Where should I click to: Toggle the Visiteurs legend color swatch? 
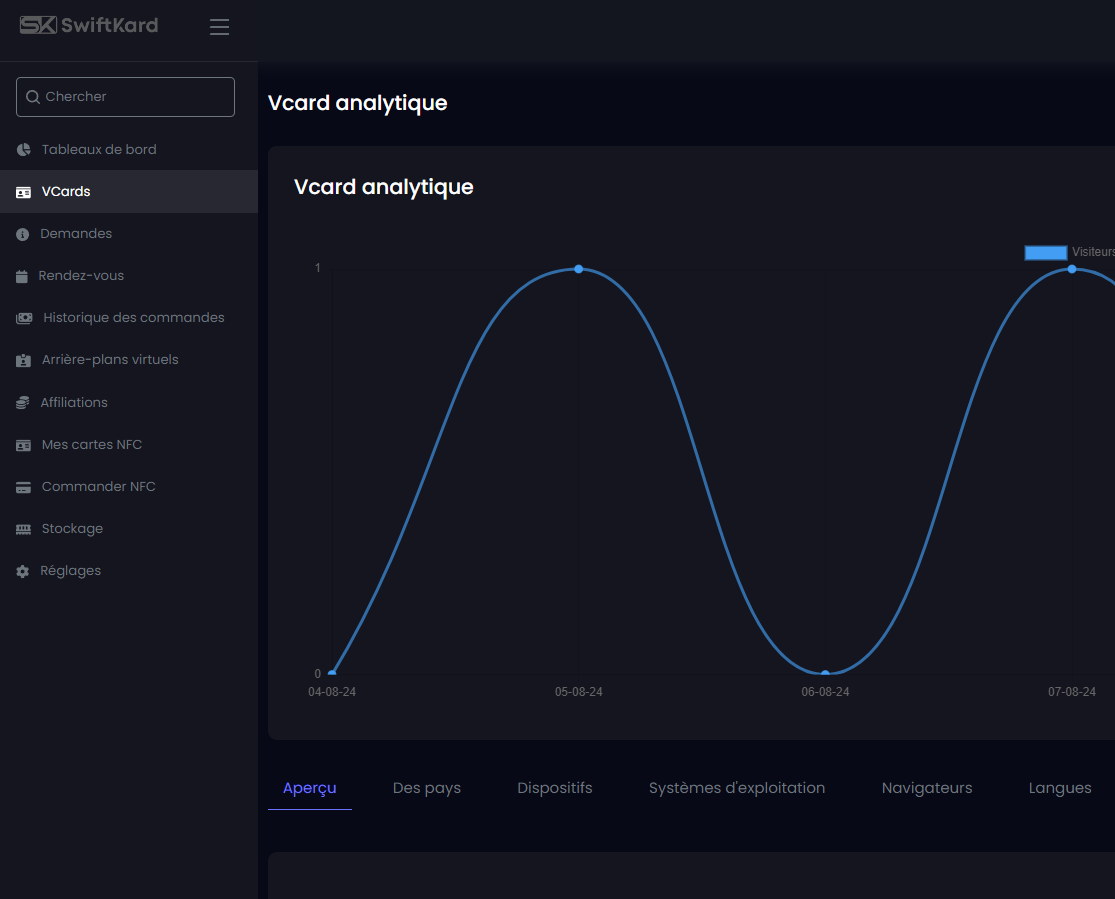coord(1045,253)
